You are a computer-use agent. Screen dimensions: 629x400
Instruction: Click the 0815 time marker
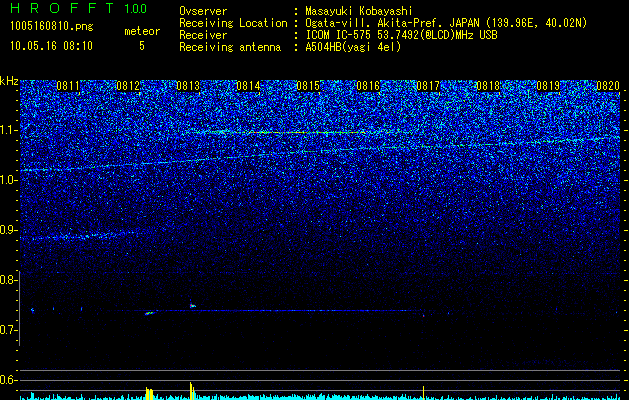click(x=308, y=85)
